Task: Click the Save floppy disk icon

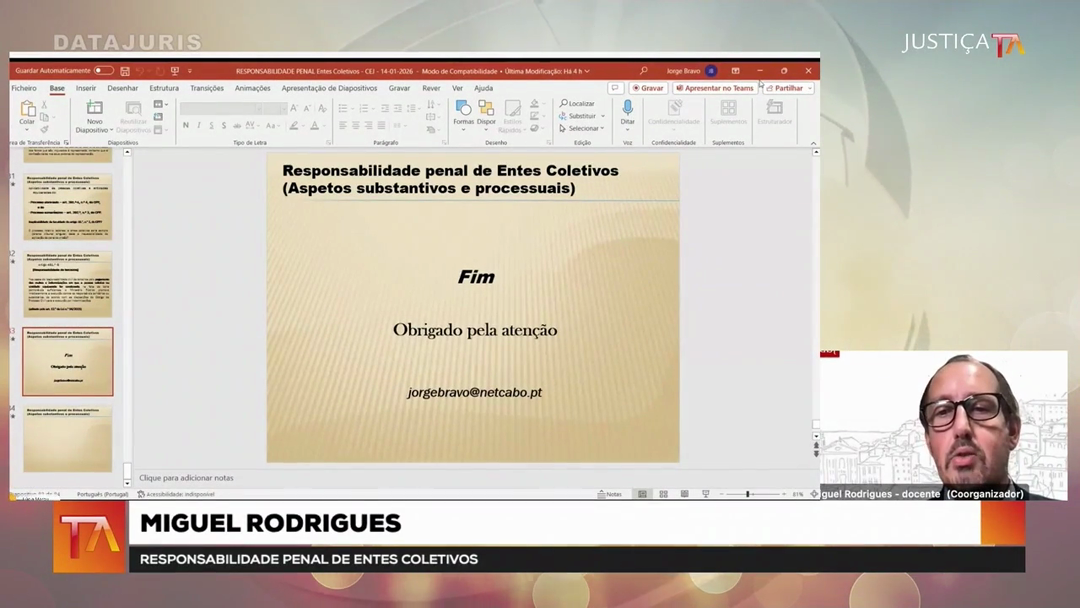Action: pyautogui.click(x=125, y=71)
